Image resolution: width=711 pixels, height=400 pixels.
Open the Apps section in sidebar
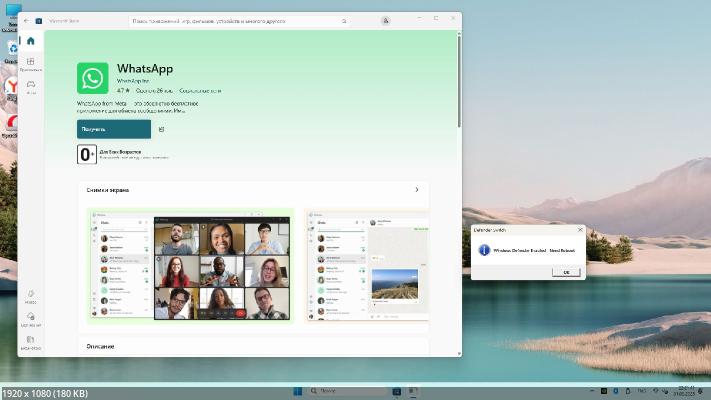30,64
